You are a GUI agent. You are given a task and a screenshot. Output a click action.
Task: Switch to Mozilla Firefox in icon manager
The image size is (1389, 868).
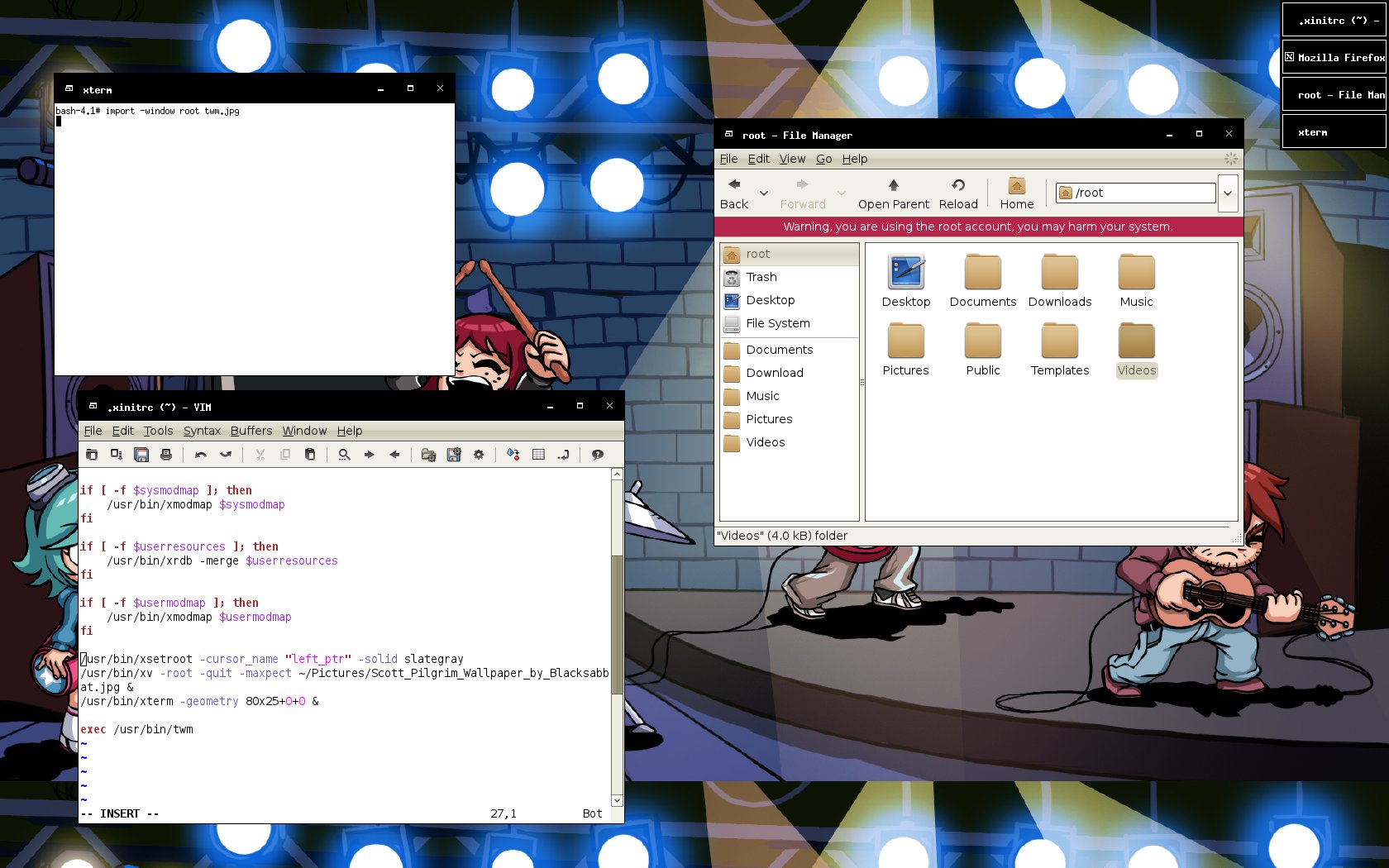tap(1334, 58)
